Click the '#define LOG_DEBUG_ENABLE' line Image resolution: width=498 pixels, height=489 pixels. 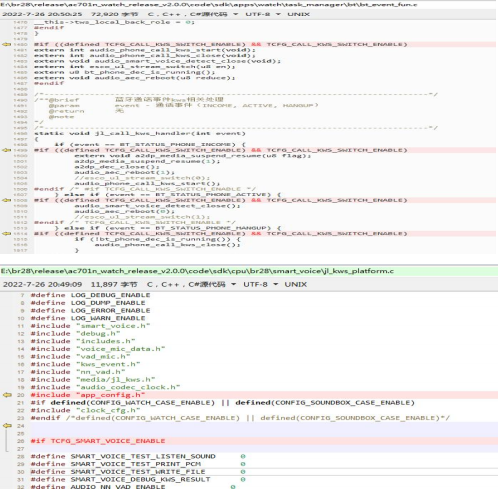coord(90,295)
